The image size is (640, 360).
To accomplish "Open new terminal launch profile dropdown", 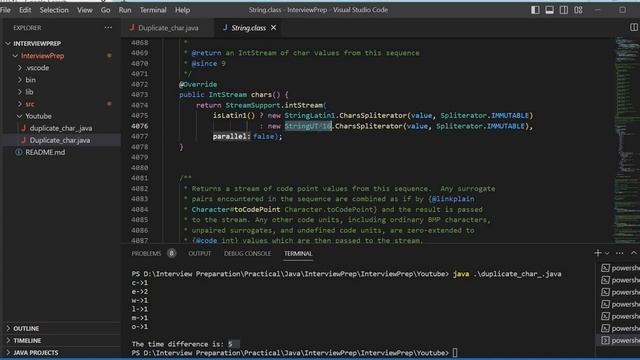I will tap(607, 253).
